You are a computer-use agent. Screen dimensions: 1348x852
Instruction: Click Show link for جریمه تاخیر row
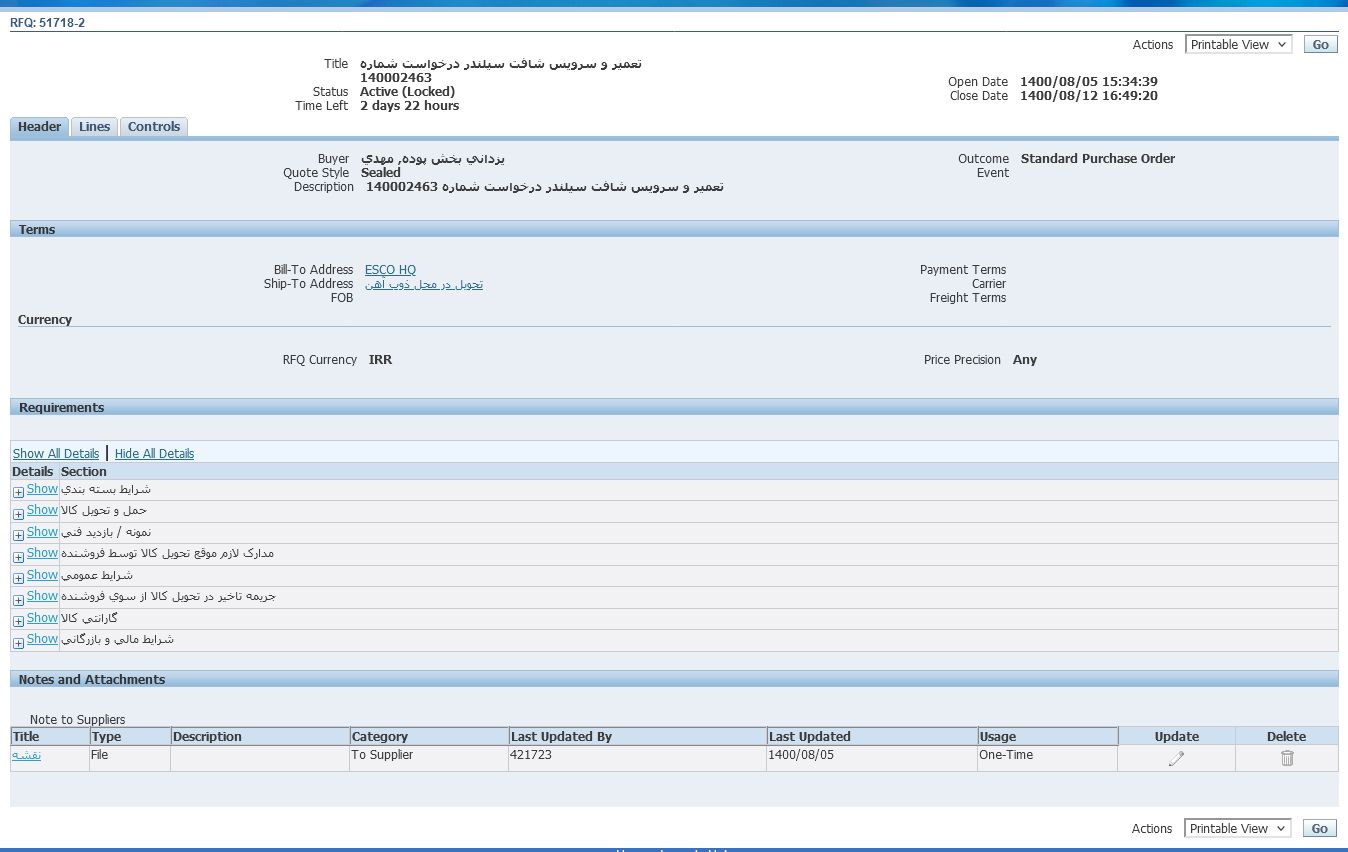coord(42,596)
